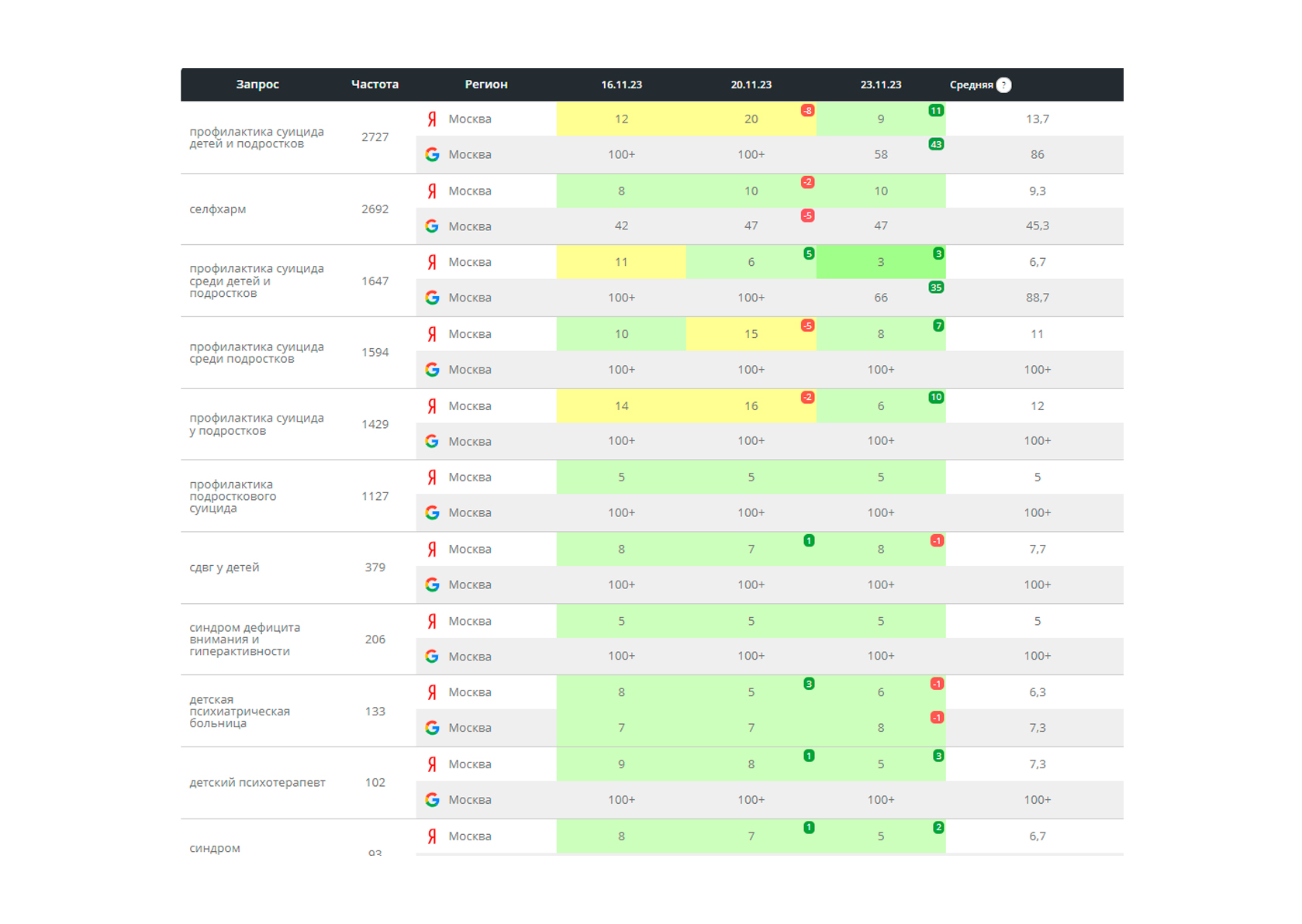The width and height of the screenshot is (1302, 924).
Task: Open query детский психотерапевт
Action: click(257, 783)
